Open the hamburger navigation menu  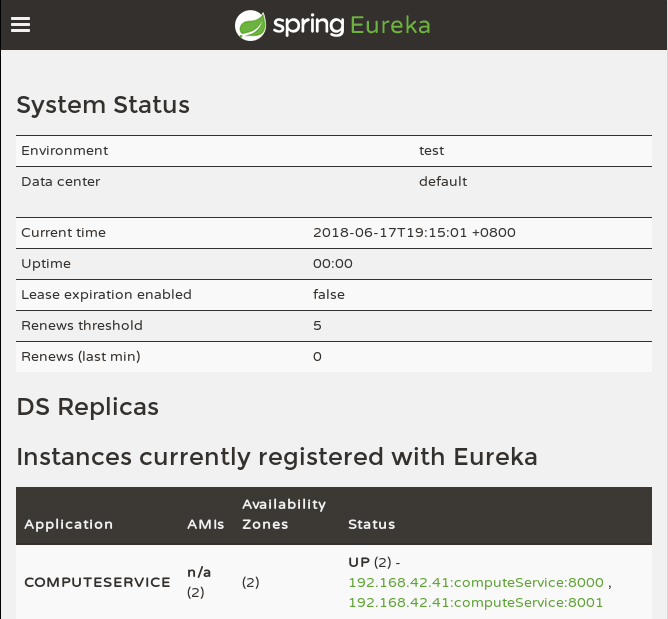21,25
